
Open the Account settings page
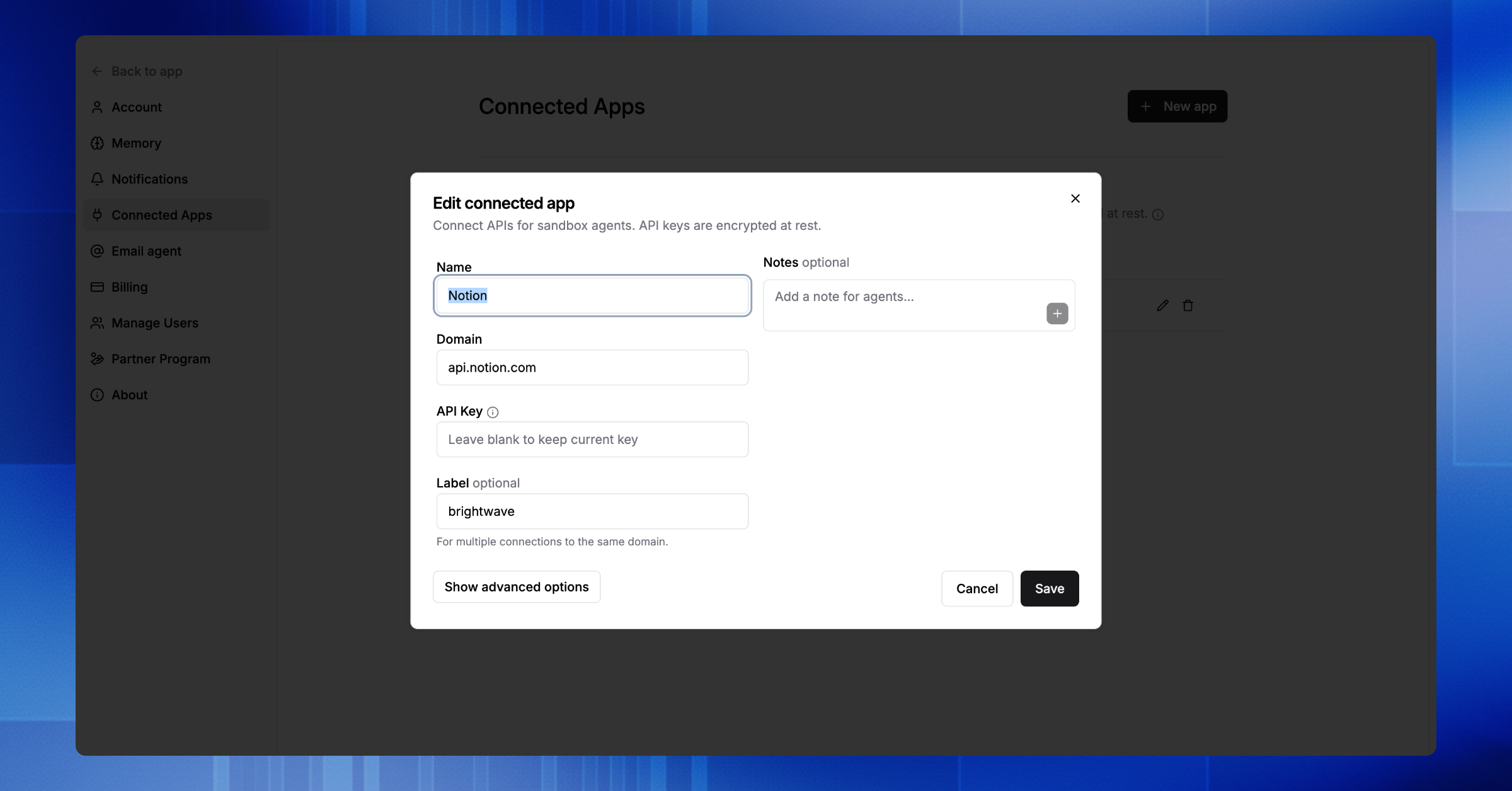pos(136,108)
